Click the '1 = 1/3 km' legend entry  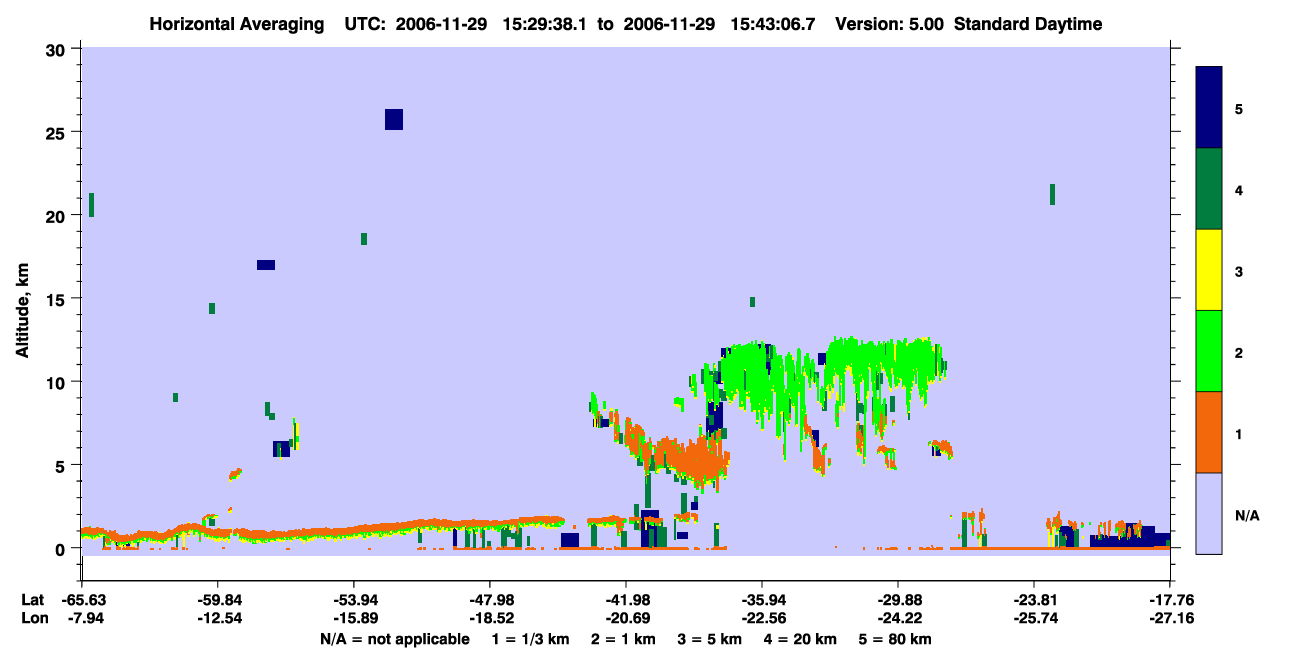point(530,639)
